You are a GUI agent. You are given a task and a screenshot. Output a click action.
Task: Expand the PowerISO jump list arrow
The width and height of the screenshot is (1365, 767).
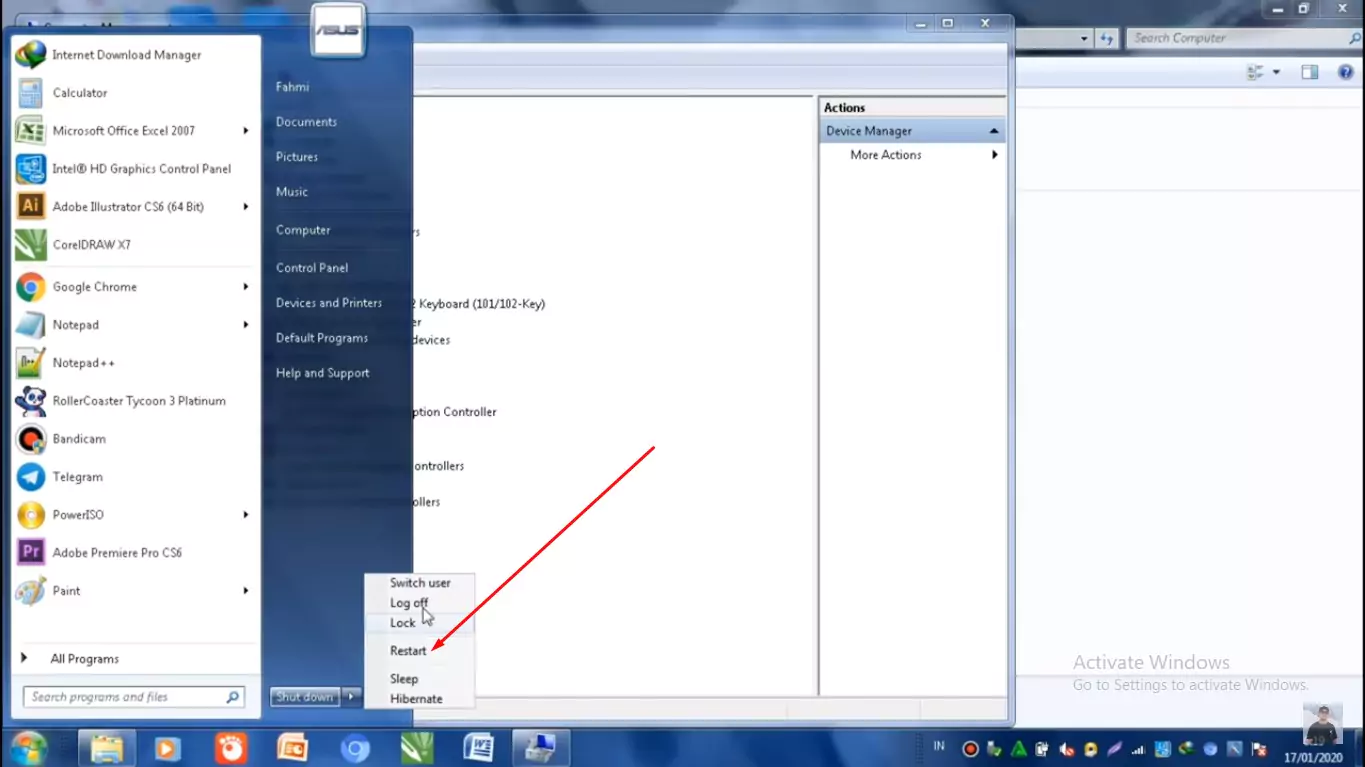pyautogui.click(x=246, y=515)
